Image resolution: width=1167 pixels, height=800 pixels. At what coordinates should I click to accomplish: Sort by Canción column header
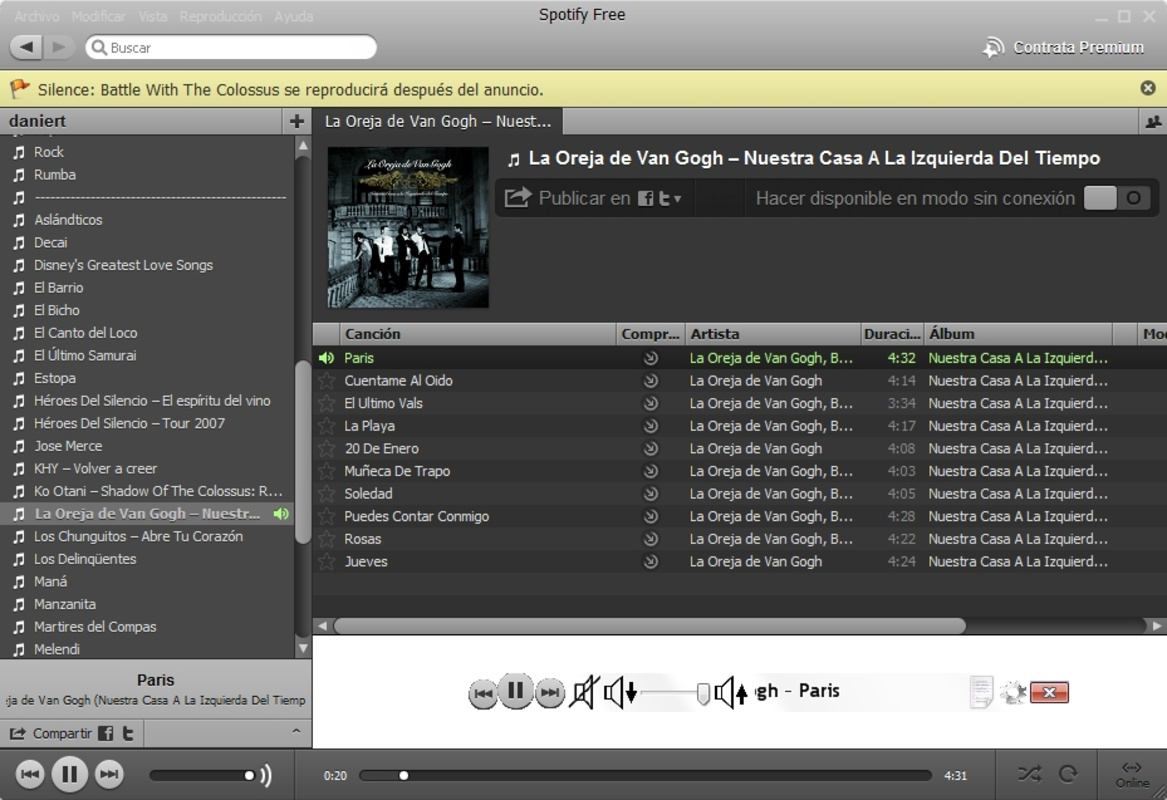click(478, 334)
